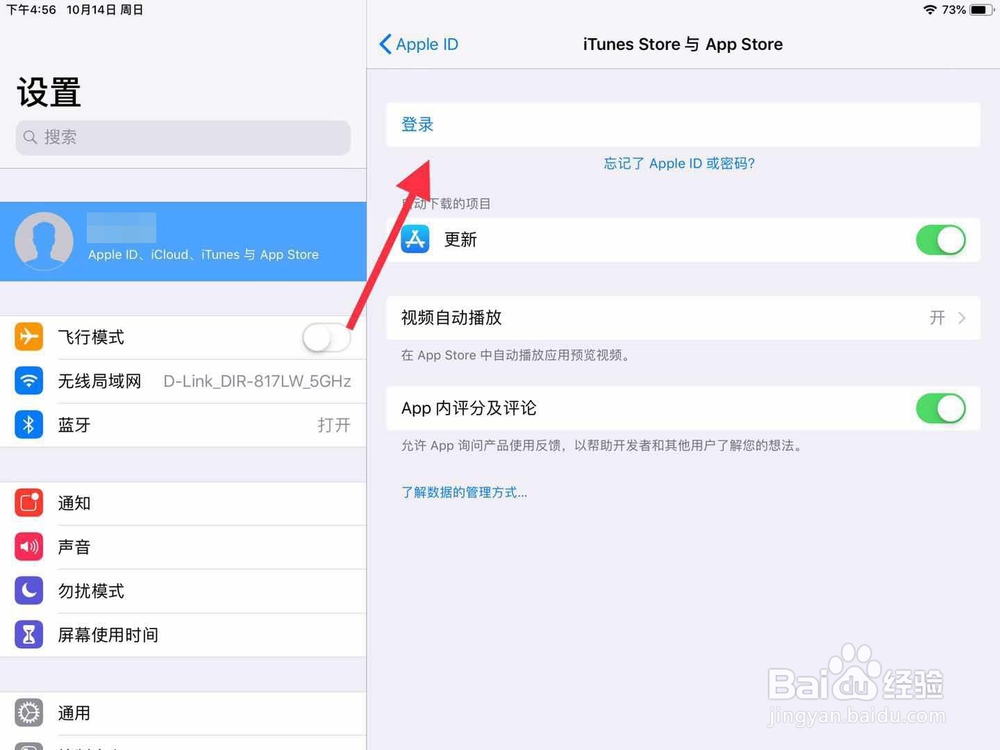This screenshot has width=1000, height=750.
Task: Tap the Do Not Disturb moon icon
Action: point(29,591)
